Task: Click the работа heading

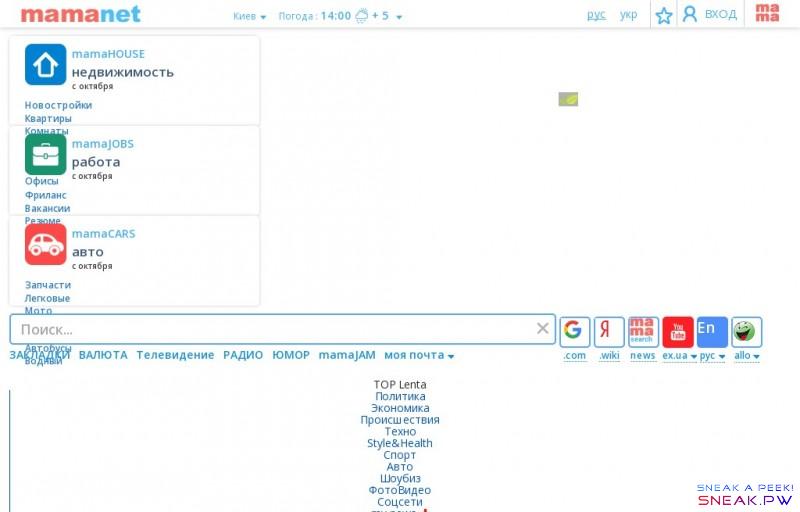Action: point(96,162)
